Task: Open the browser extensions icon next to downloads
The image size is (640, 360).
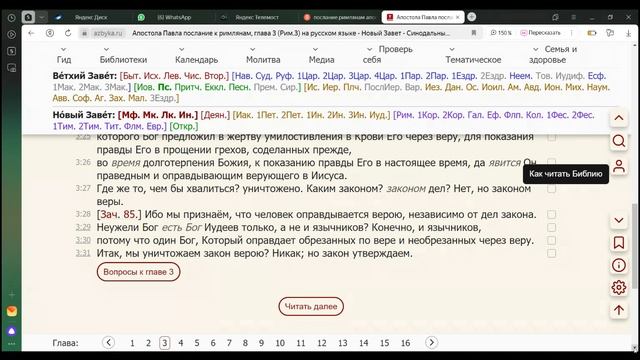Action: [x=610, y=33]
